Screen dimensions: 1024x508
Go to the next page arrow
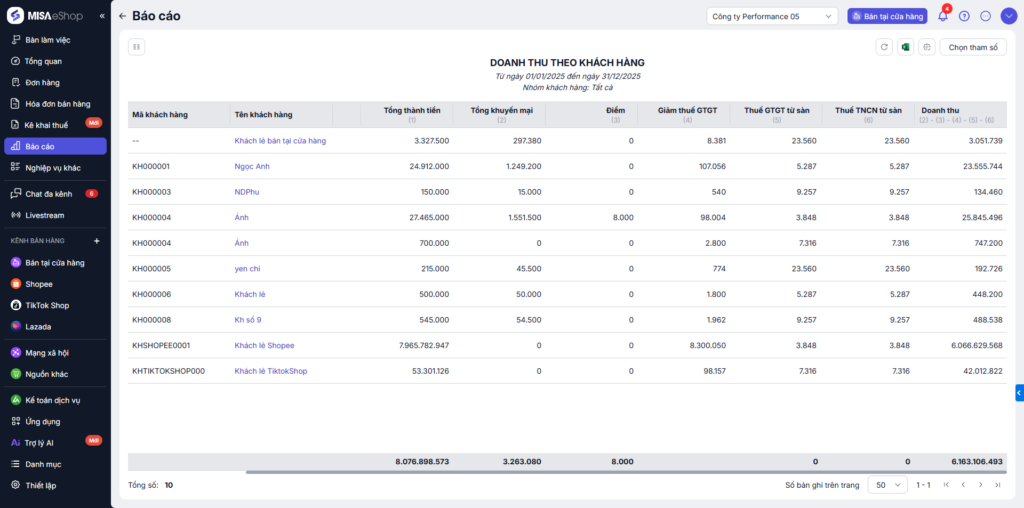pyautogui.click(x=979, y=484)
